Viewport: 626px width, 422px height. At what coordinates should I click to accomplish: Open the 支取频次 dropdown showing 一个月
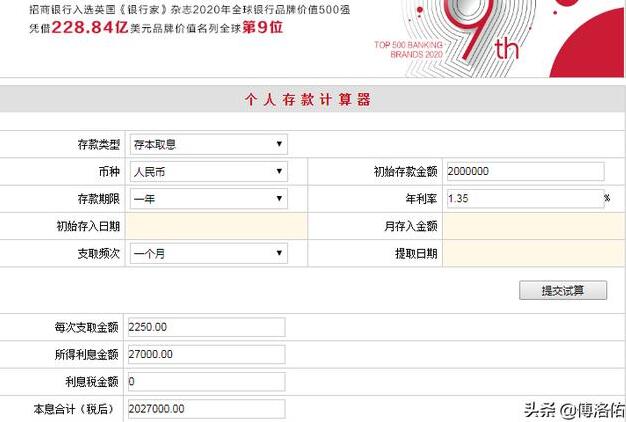[208, 253]
